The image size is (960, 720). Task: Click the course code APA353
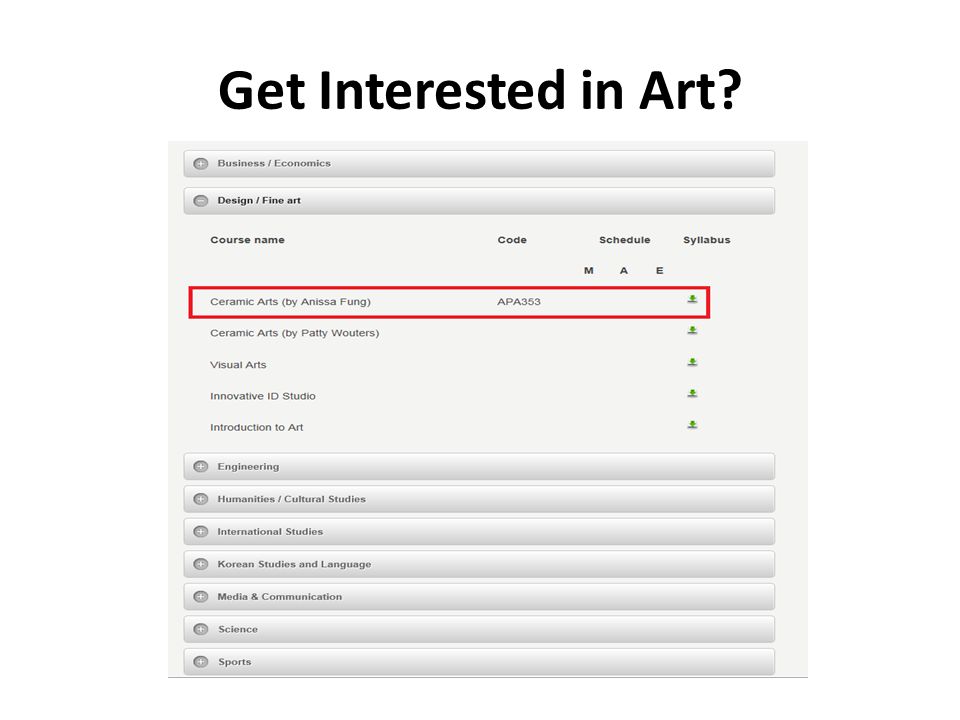(519, 302)
